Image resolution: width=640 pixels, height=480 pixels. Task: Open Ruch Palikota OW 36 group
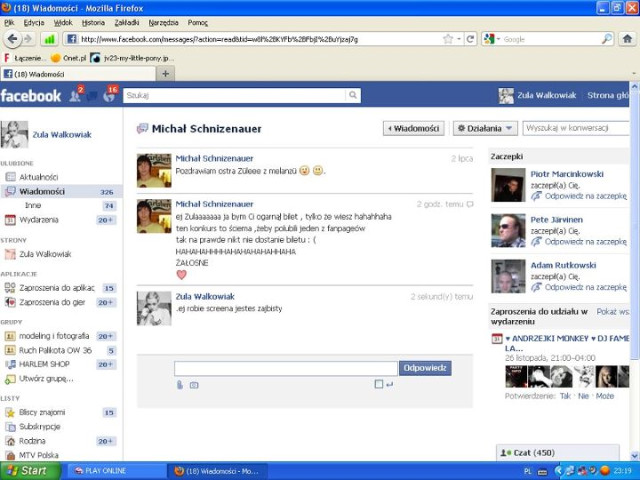click(x=55, y=350)
